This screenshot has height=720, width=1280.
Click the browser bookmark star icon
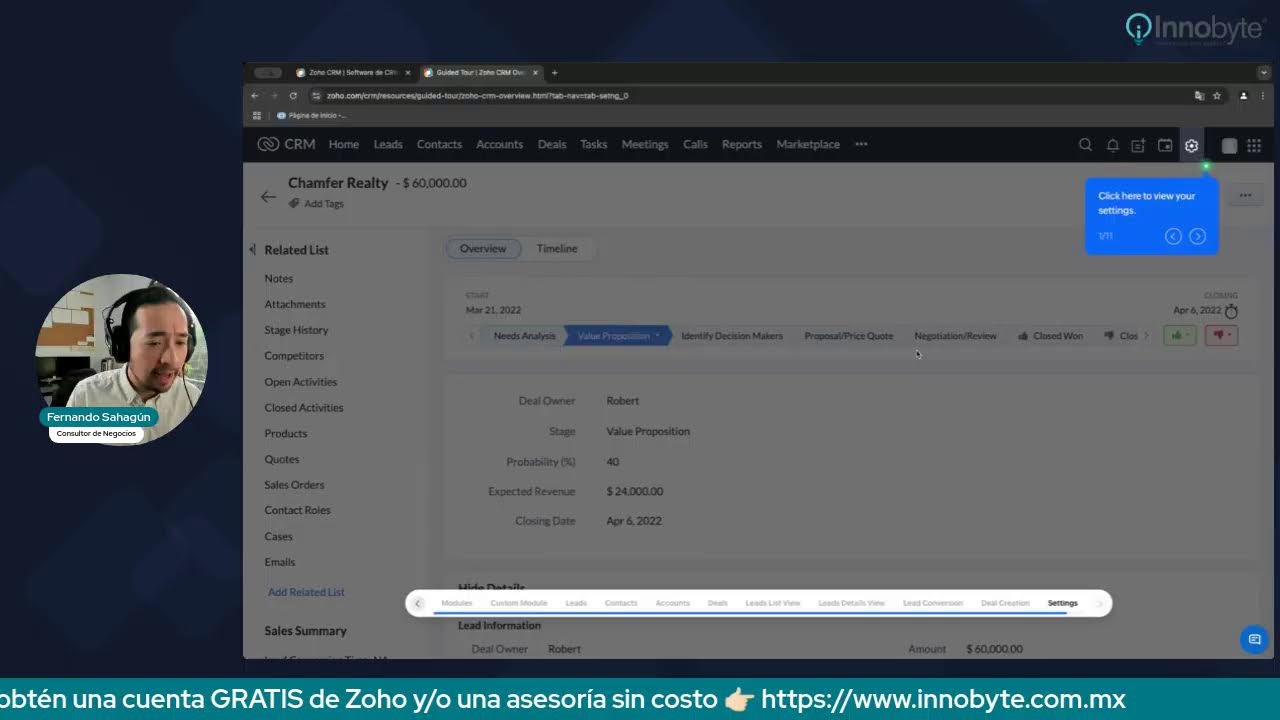point(1217,96)
